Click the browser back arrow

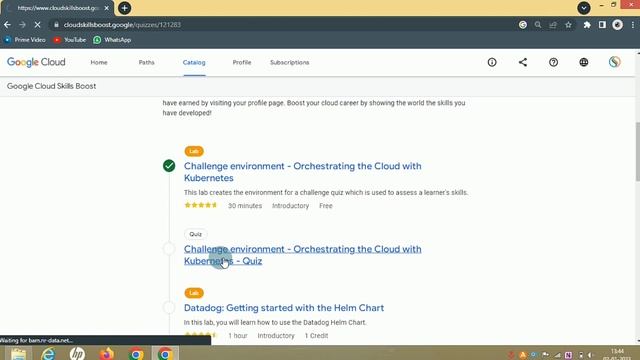[x=7, y=25]
